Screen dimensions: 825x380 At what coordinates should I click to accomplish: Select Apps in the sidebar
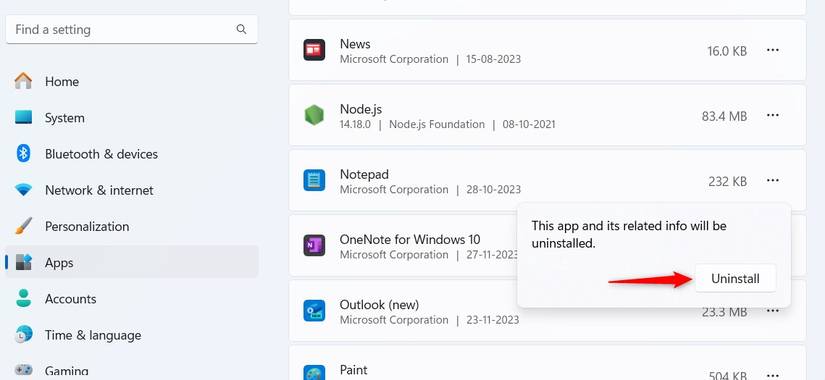132,262
